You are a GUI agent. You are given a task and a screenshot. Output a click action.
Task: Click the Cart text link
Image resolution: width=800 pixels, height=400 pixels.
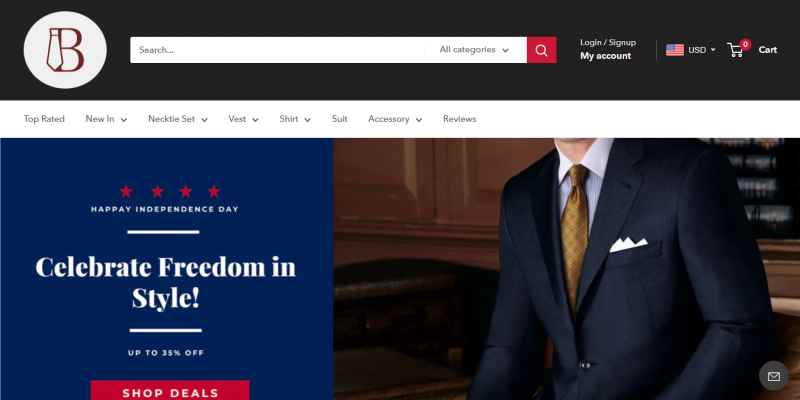pyautogui.click(x=767, y=50)
